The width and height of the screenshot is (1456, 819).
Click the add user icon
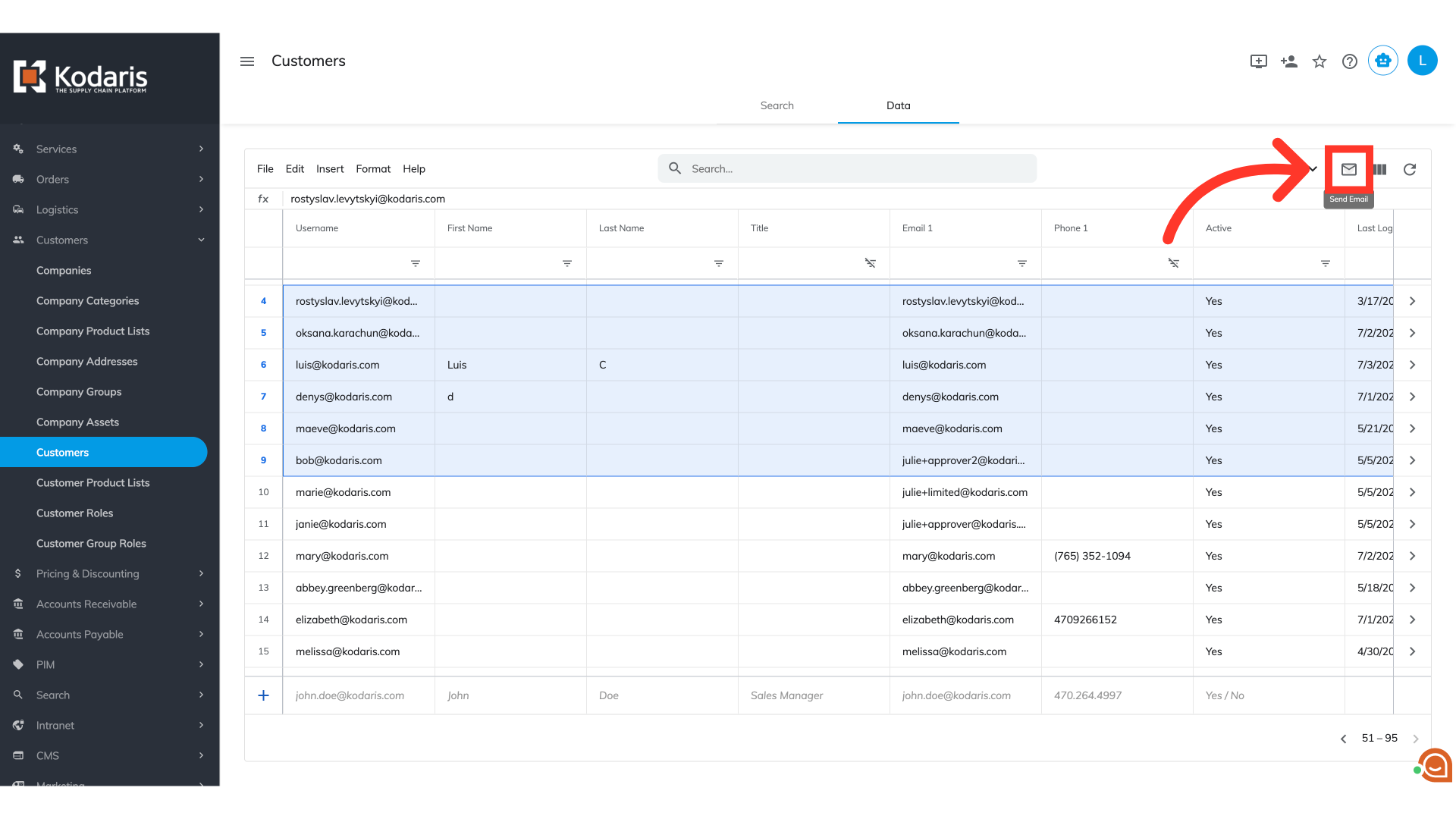tap(1288, 61)
